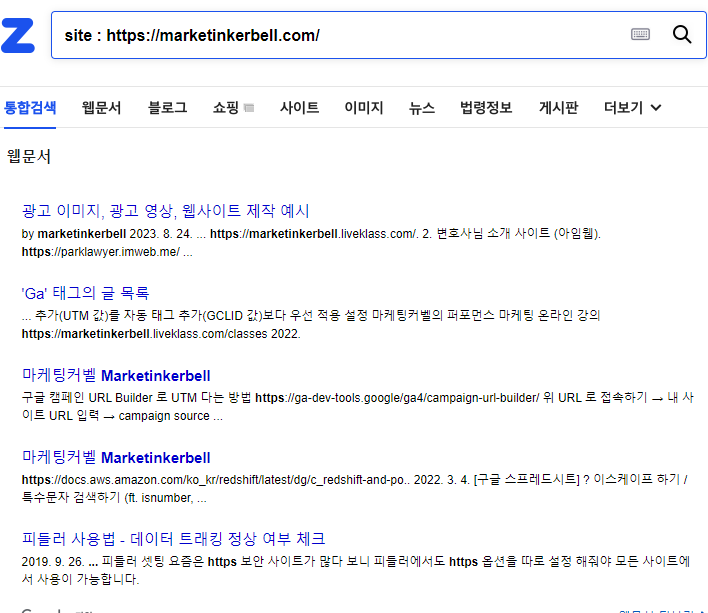Image resolution: width=708 pixels, height=613 pixels.
Task: Click the Zum Z logo
Action: (18, 35)
